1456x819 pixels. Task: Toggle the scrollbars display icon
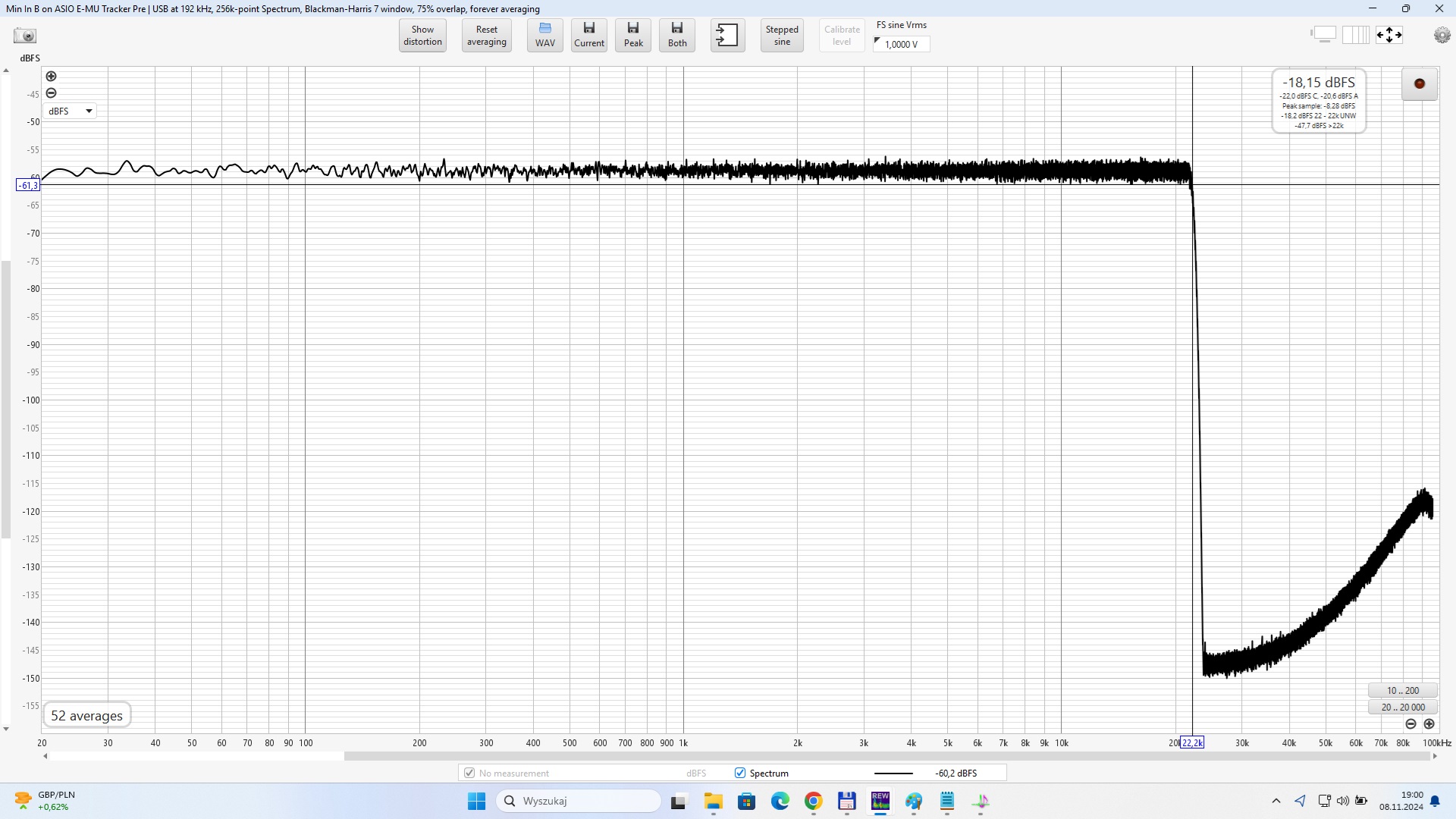[1323, 35]
